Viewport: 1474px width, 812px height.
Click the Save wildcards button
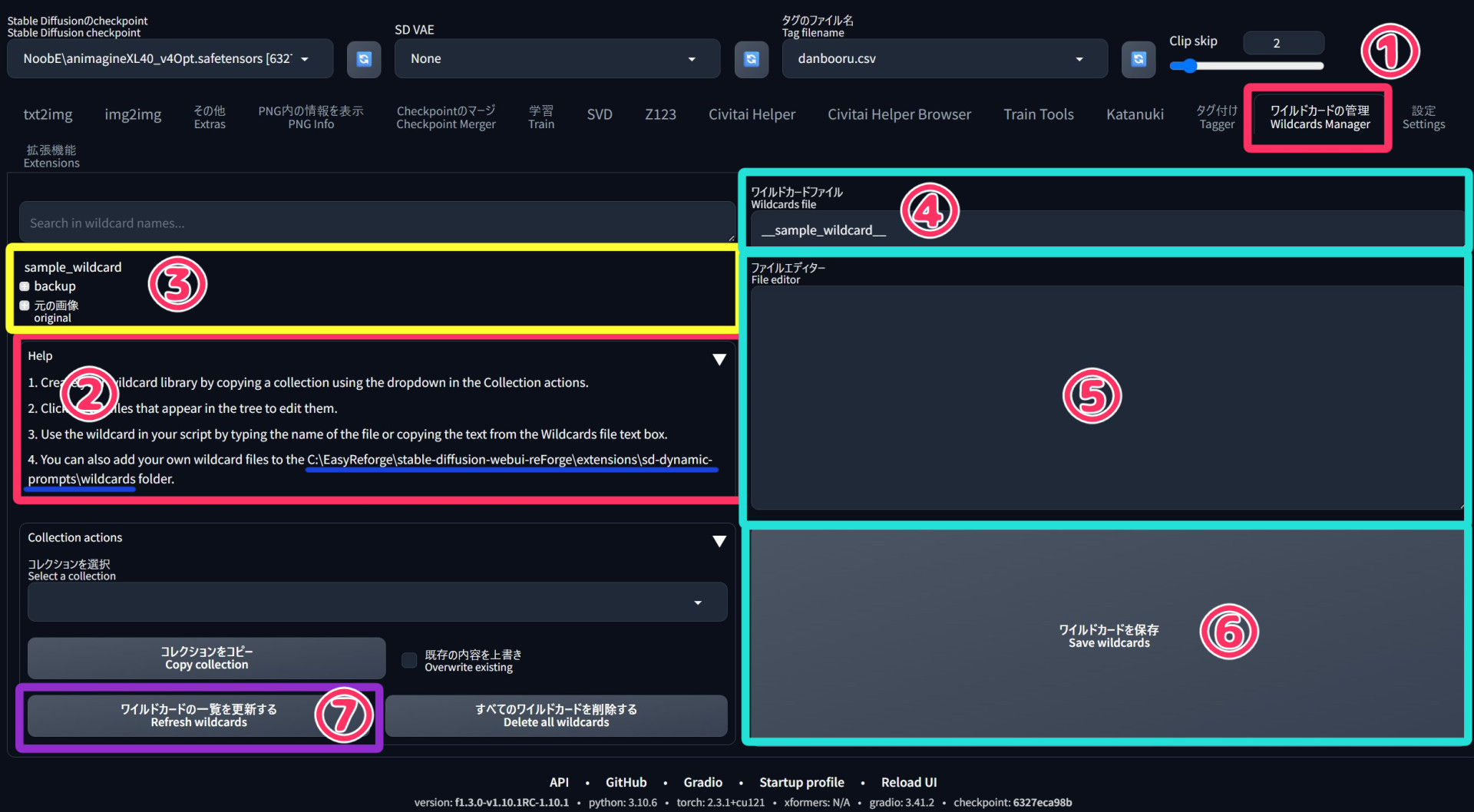click(1109, 635)
